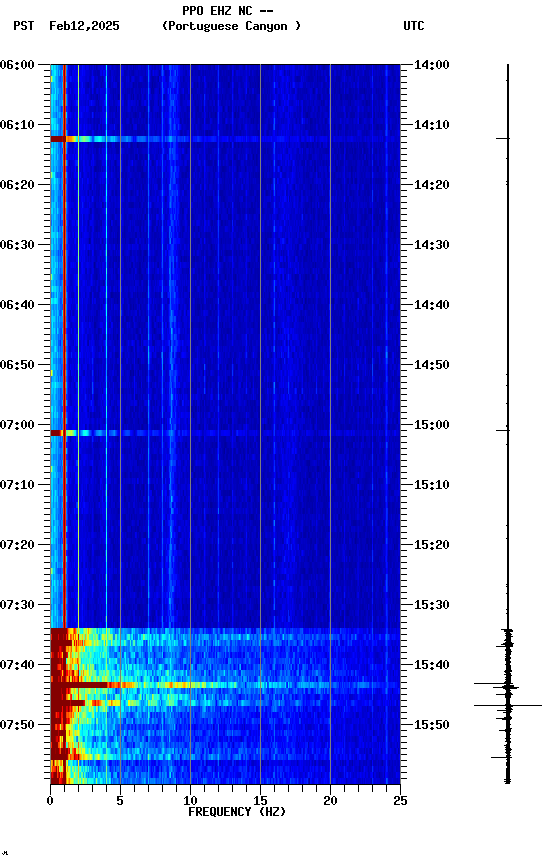552x864 pixels.
Task: Click the broadband event streak near 14:12 UTC
Action: pyautogui.click(x=225, y=139)
